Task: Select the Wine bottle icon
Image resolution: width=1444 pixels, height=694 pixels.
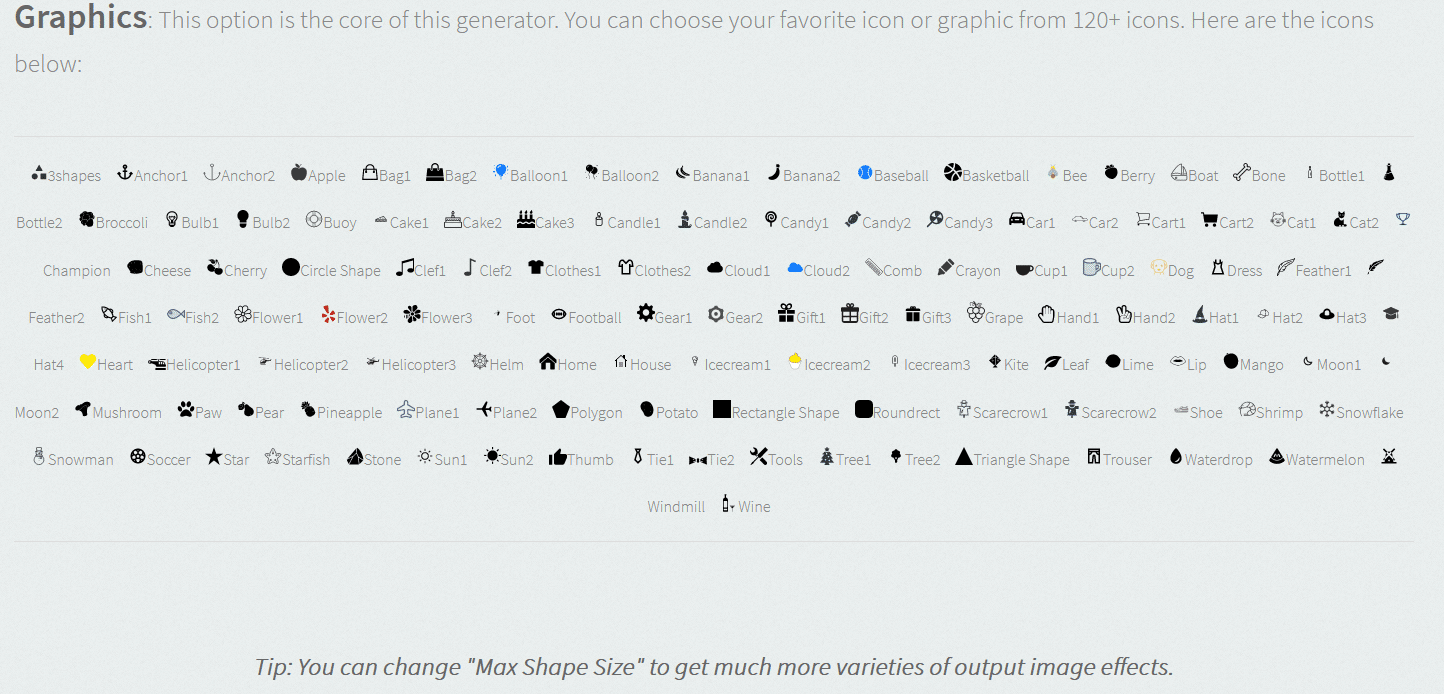Action: (728, 504)
